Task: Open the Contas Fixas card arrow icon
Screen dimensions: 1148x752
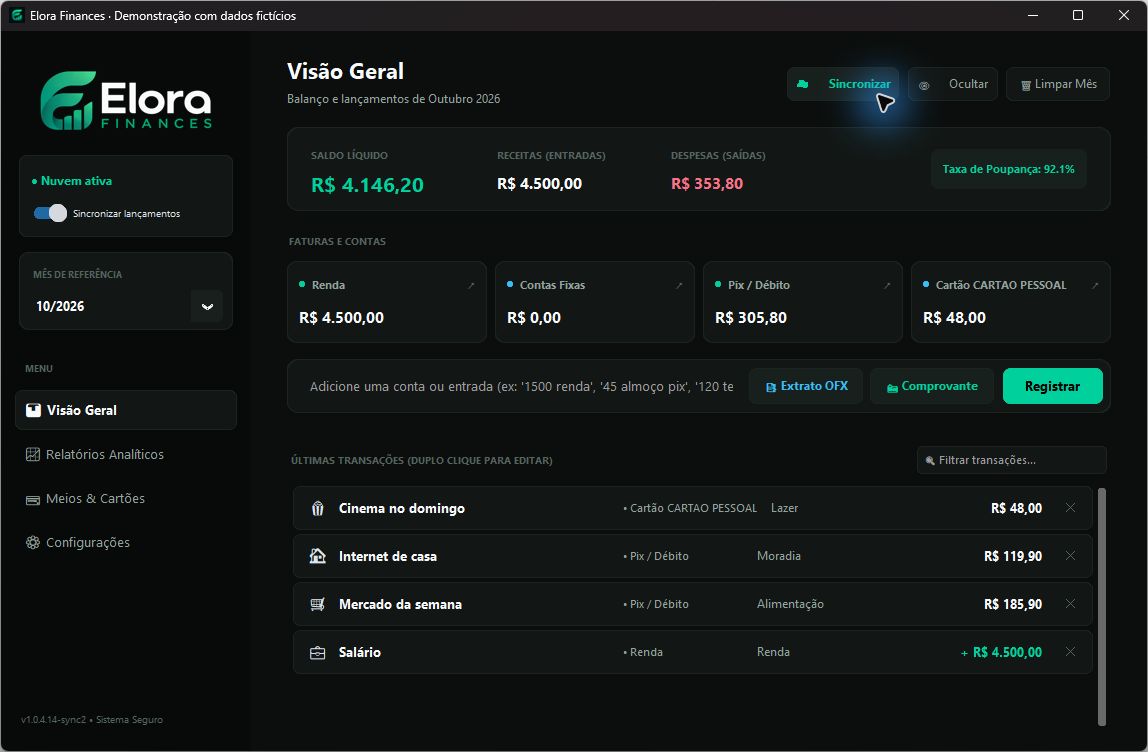Action: (679, 286)
